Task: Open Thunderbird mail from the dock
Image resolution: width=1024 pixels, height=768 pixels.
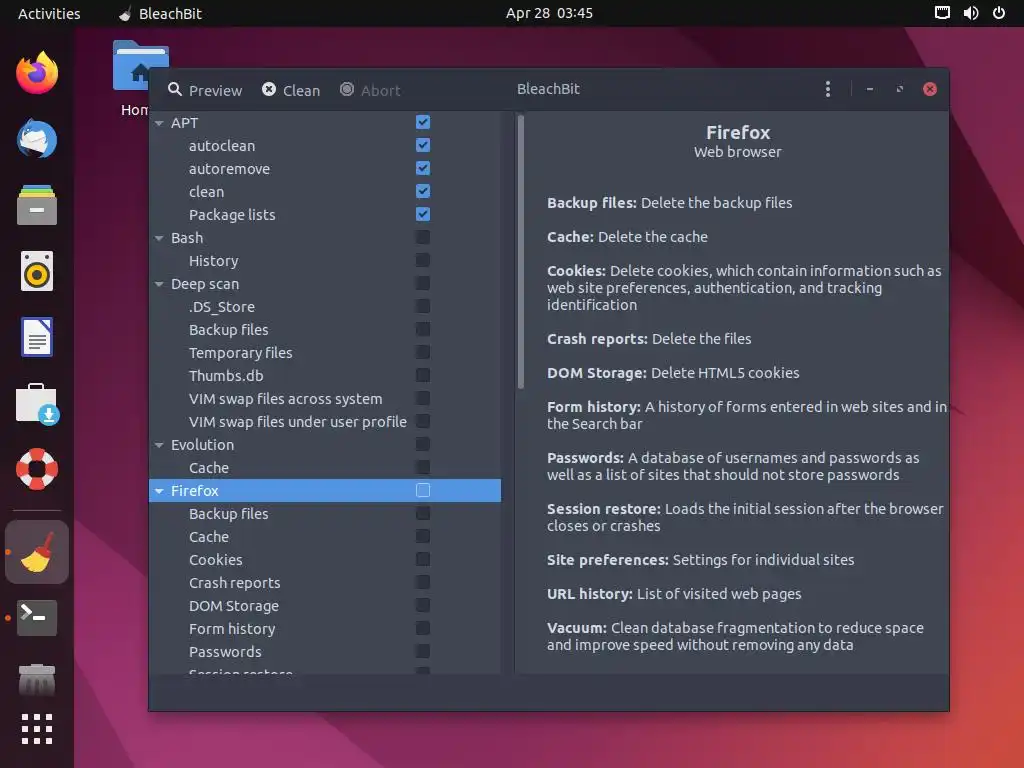Action: point(37,138)
